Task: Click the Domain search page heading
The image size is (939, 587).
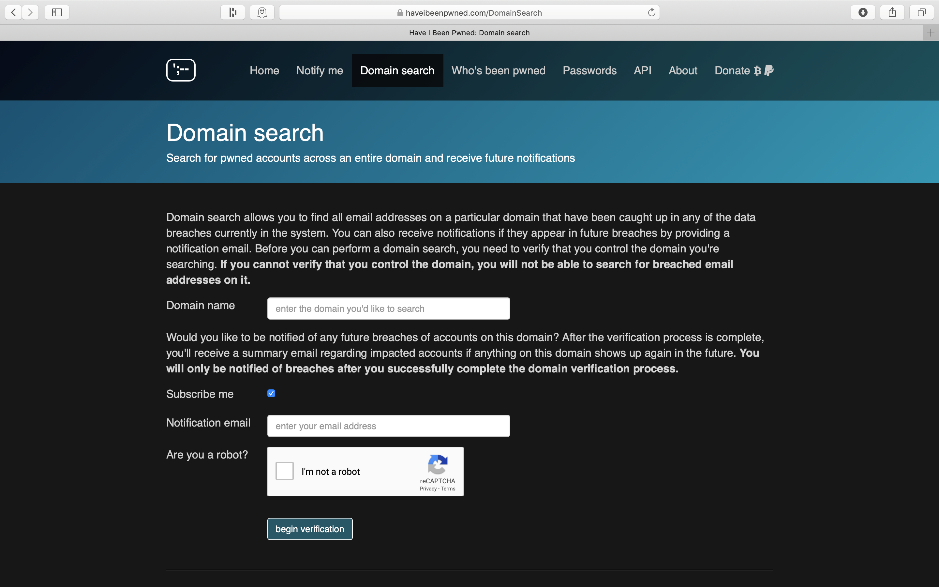Action: click(245, 133)
